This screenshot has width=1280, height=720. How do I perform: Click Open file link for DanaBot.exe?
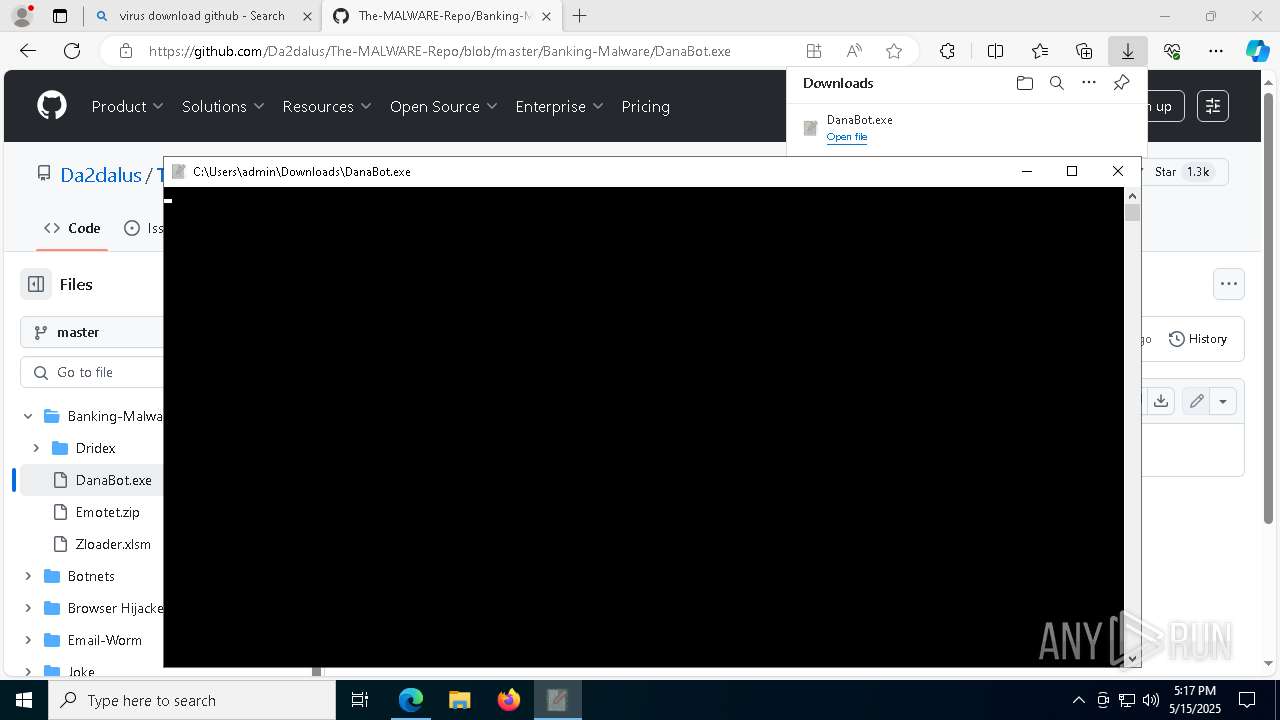tap(847, 137)
